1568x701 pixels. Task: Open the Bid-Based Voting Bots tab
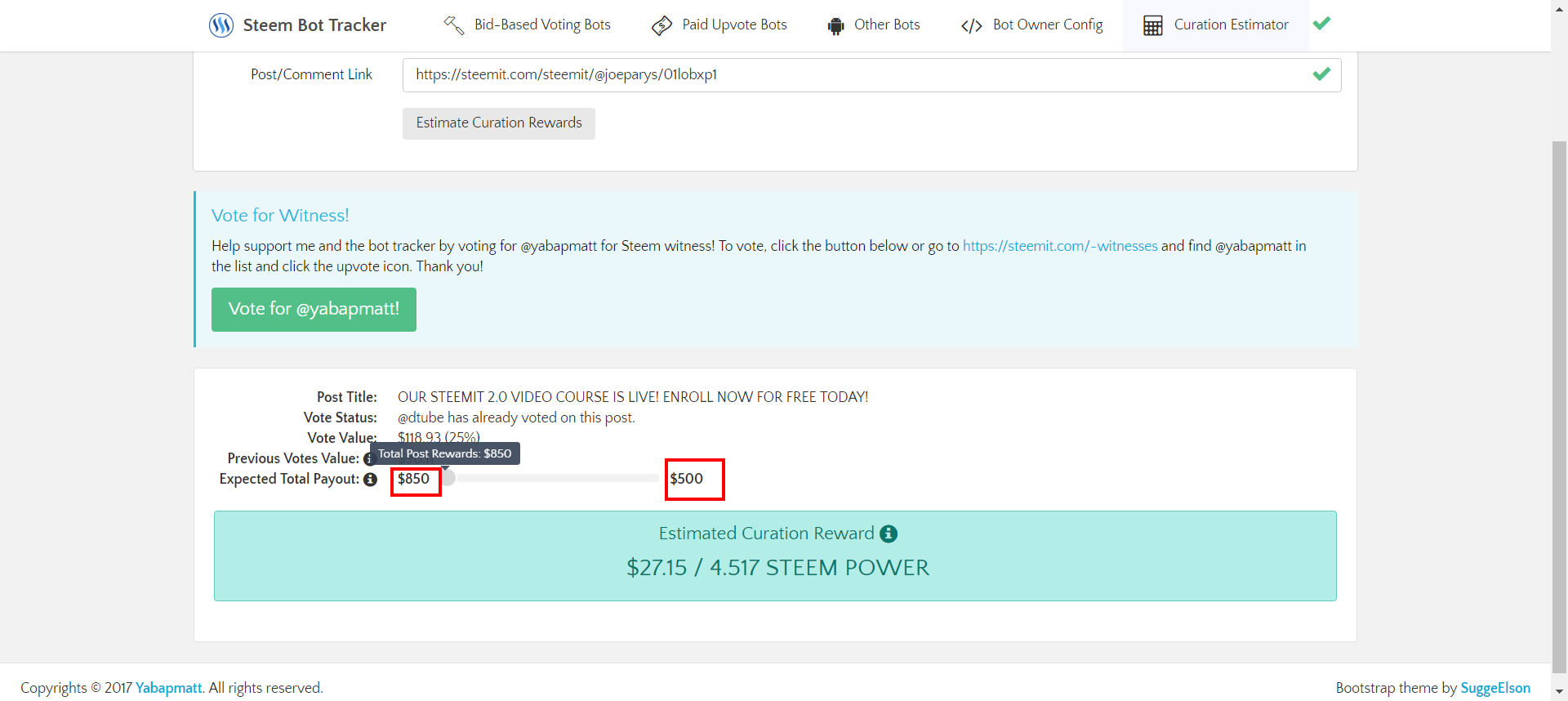point(528,25)
